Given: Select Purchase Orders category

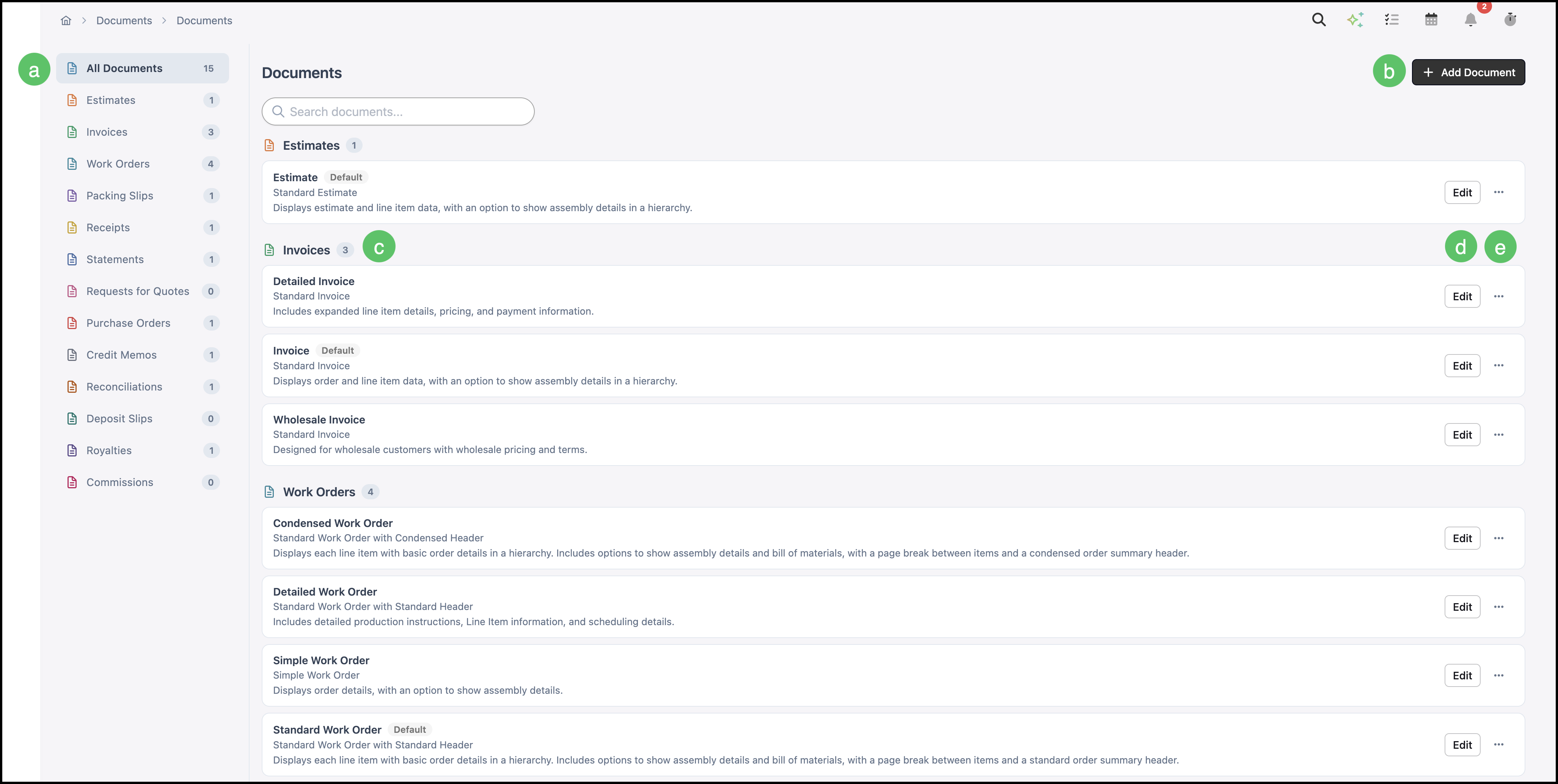Looking at the screenshot, I should (x=143, y=323).
